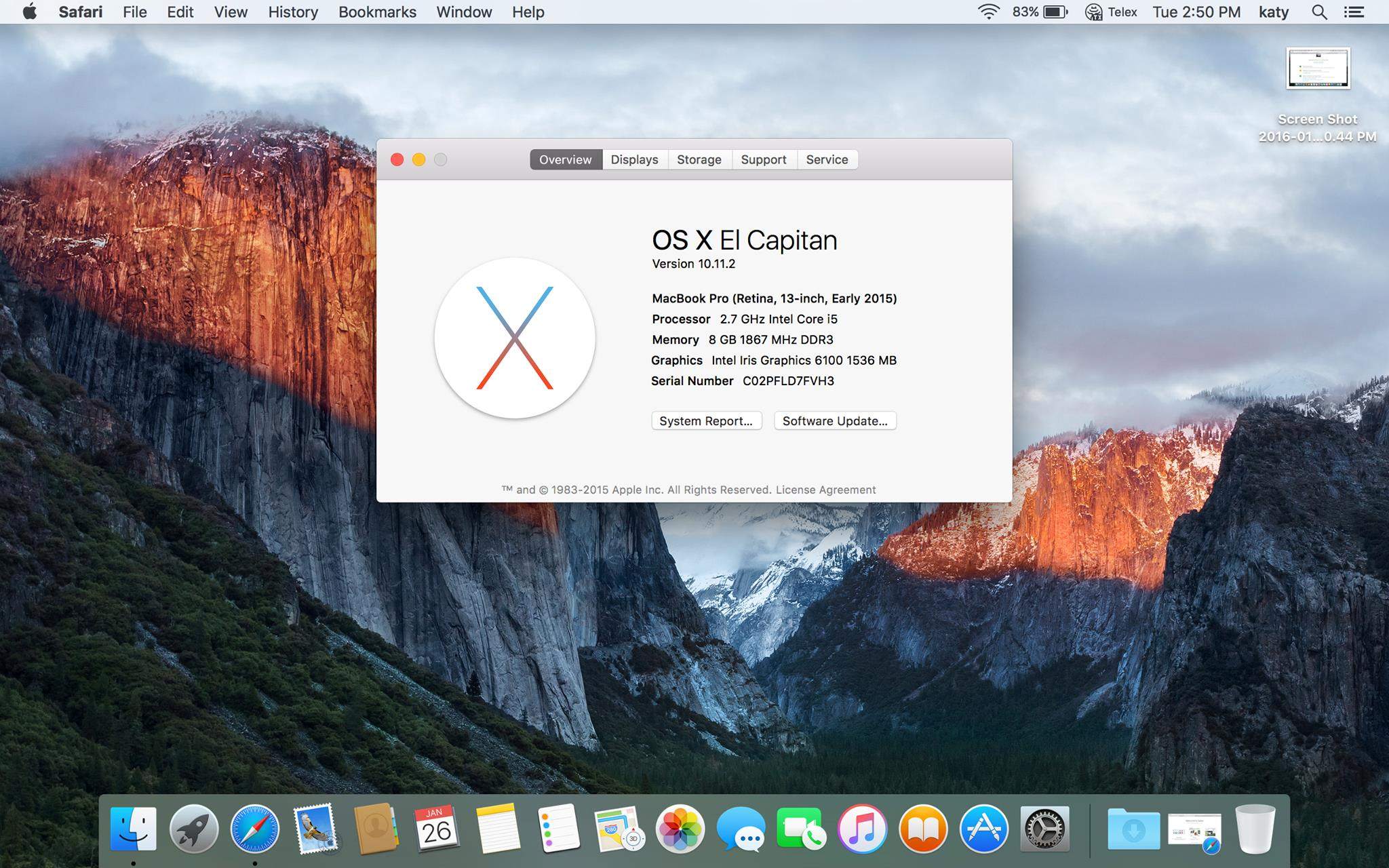This screenshot has width=1389, height=868.
Task: Open the Wi-Fi status menu
Action: point(989,12)
